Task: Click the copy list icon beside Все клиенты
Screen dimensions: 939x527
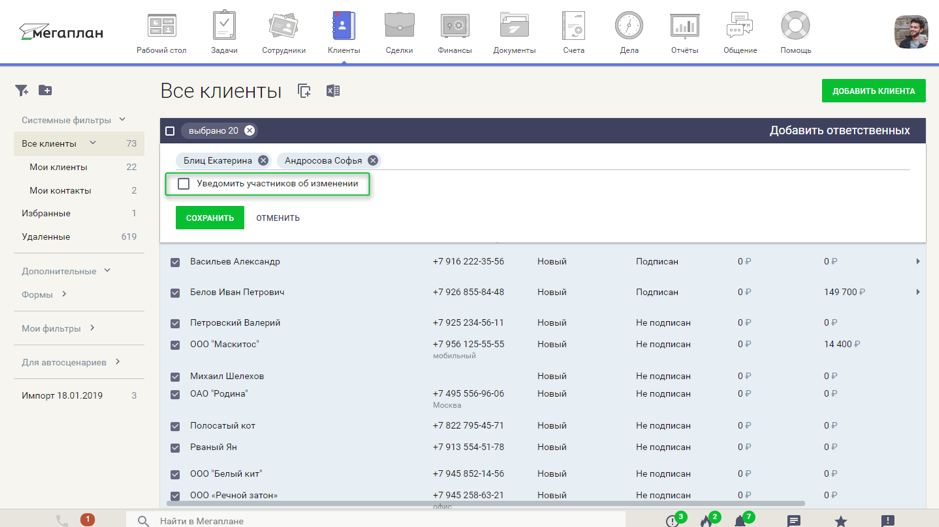Action: pyautogui.click(x=304, y=91)
